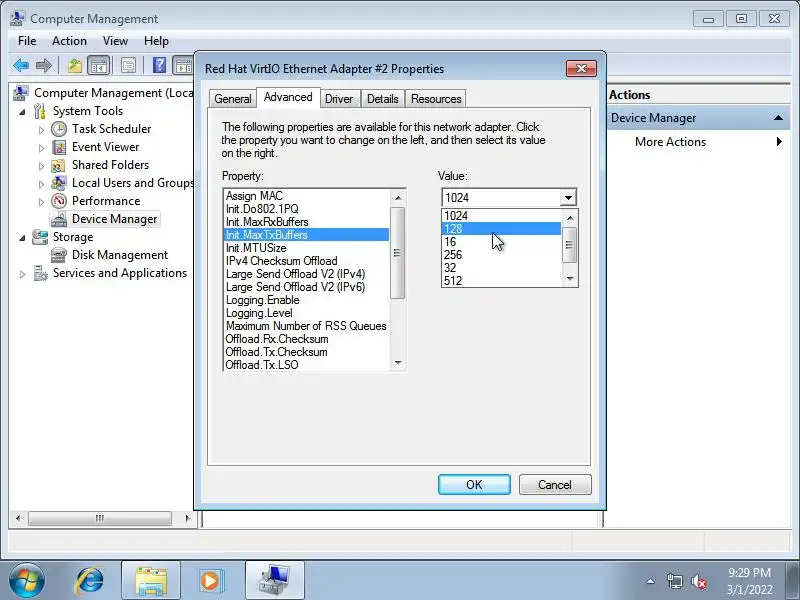Expand the Local Users and Groups node
Viewport: 800px width, 600px height.
41,184
